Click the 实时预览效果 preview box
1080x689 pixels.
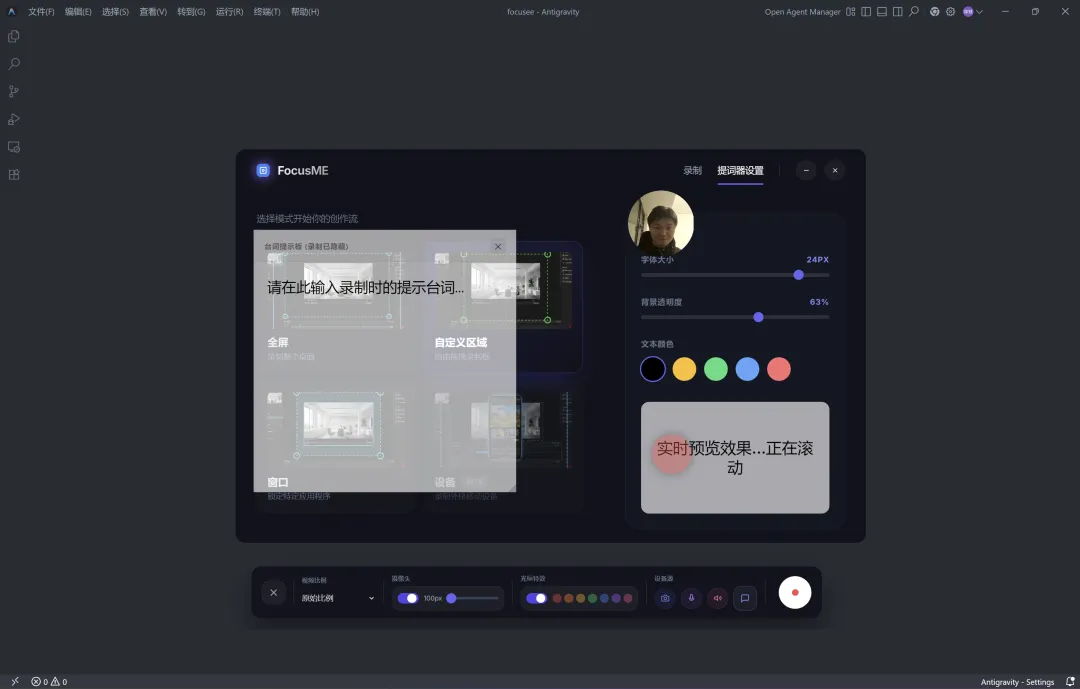click(735, 457)
